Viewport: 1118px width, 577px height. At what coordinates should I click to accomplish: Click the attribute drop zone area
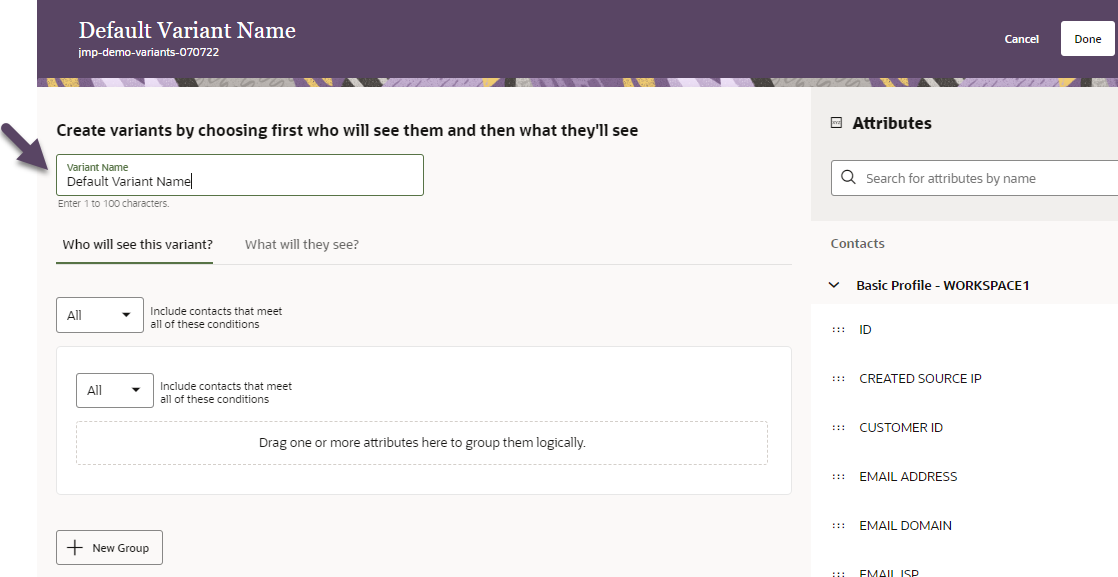click(x=422, y=443)
